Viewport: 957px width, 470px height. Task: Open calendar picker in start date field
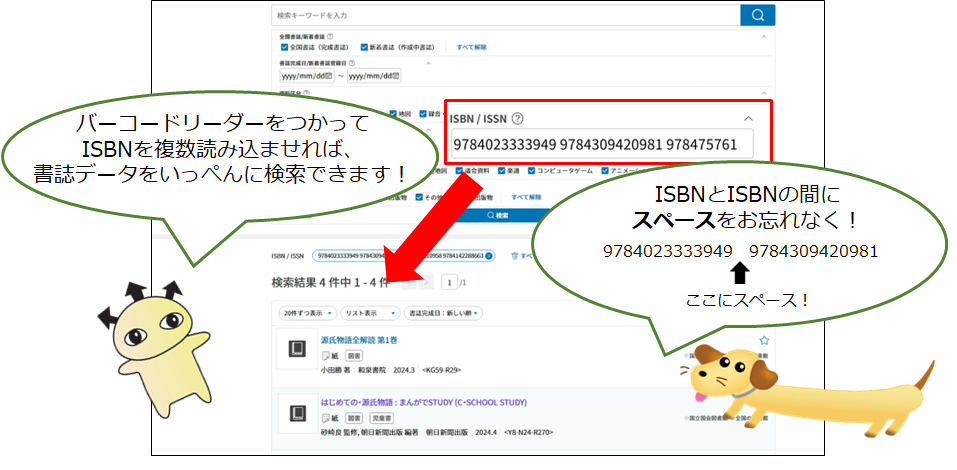coord(328,76)
